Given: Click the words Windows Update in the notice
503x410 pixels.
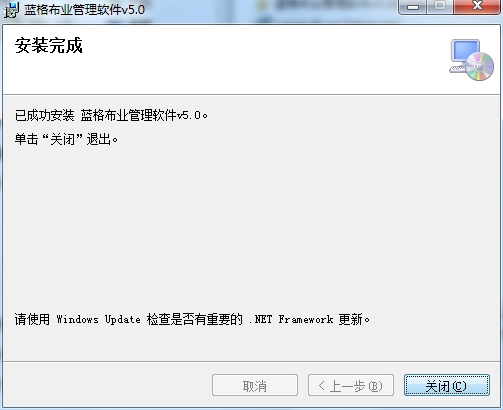Looking at the screenshot, I should pos(98,319).
